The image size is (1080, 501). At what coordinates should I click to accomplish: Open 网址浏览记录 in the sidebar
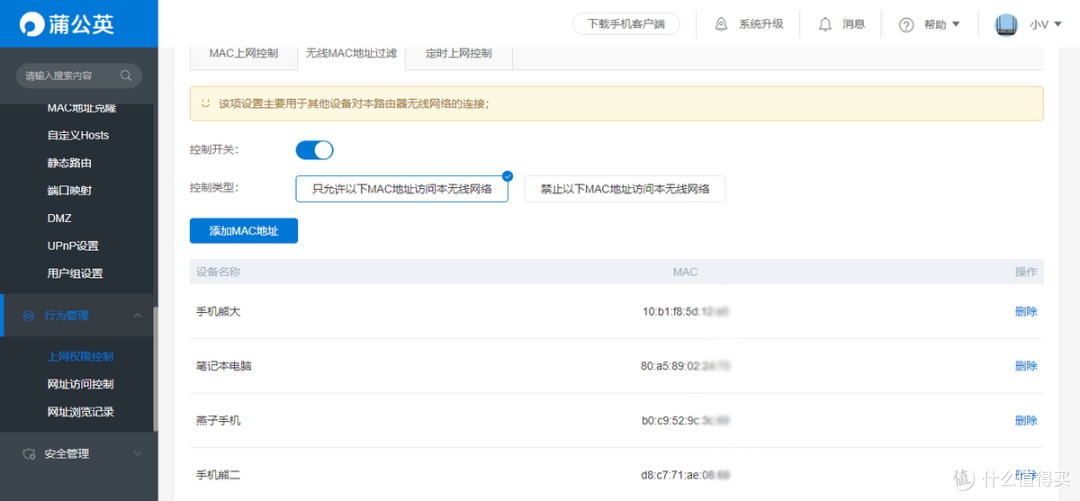click(81, 412)
